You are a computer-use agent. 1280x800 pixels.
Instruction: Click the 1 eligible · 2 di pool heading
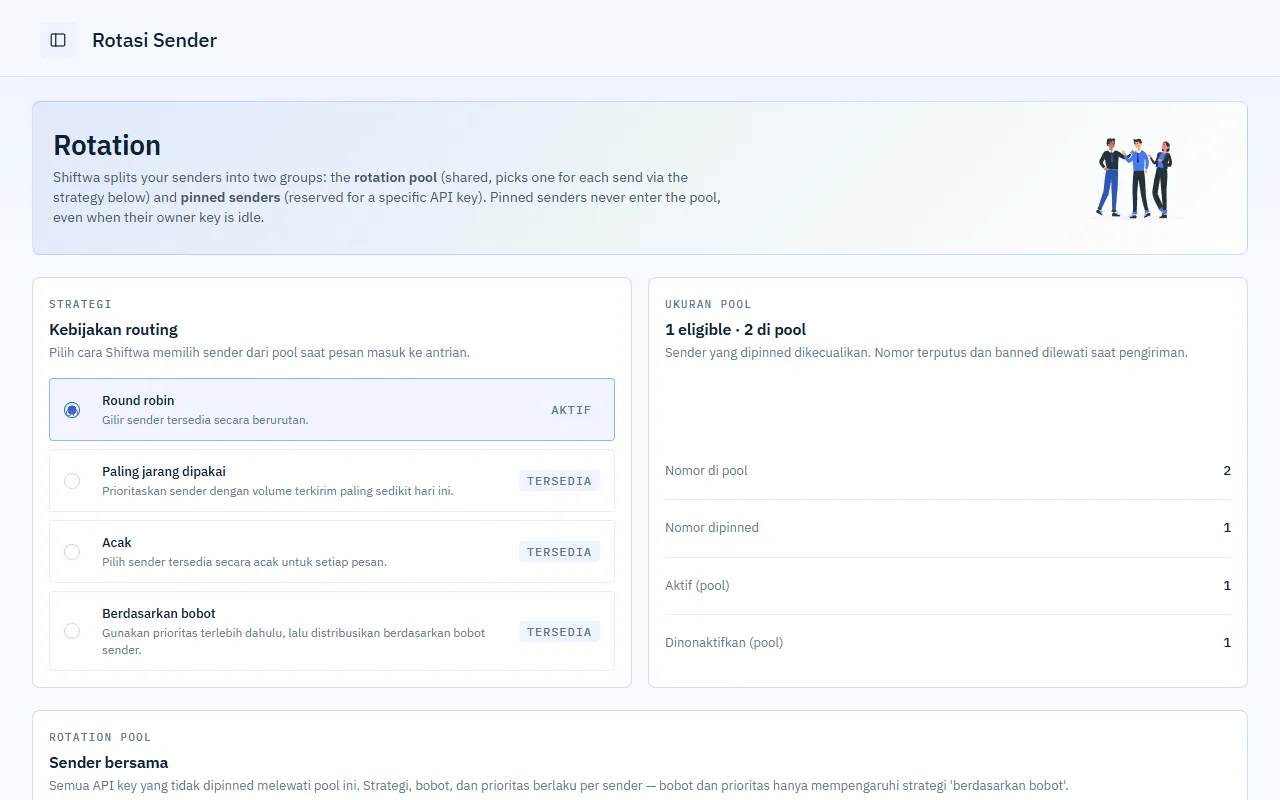click(x=735, y=330)
